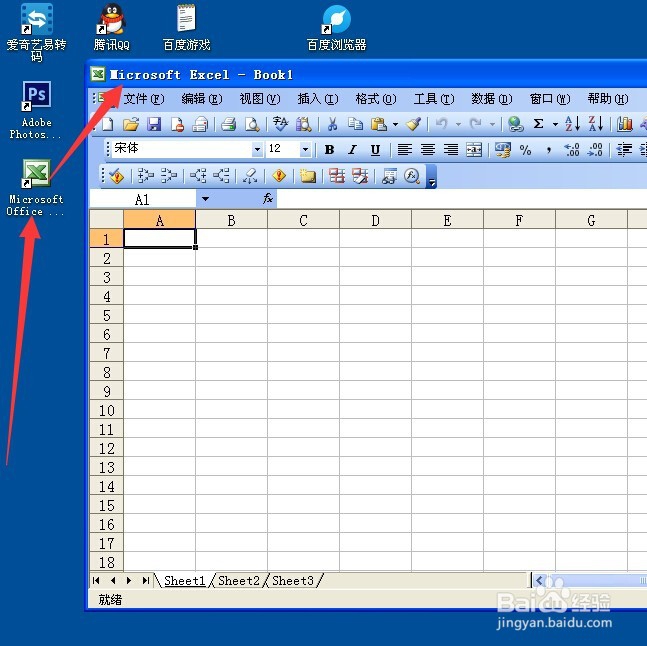Switch to the Sheet3 tab

pos(293,581)
